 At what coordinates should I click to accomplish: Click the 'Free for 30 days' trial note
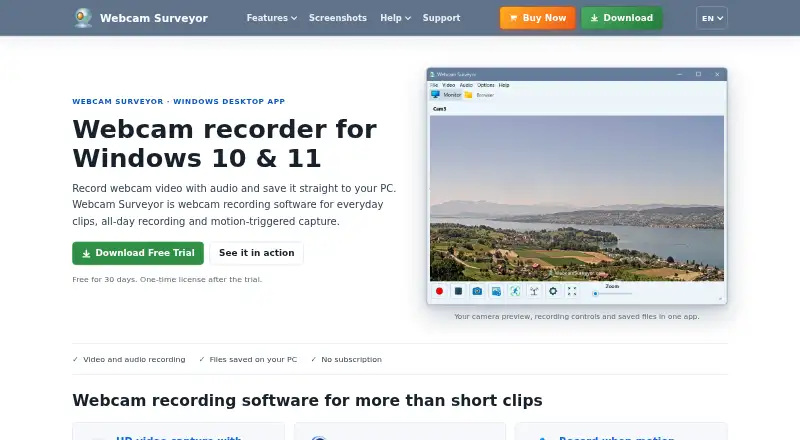[167, 280]
